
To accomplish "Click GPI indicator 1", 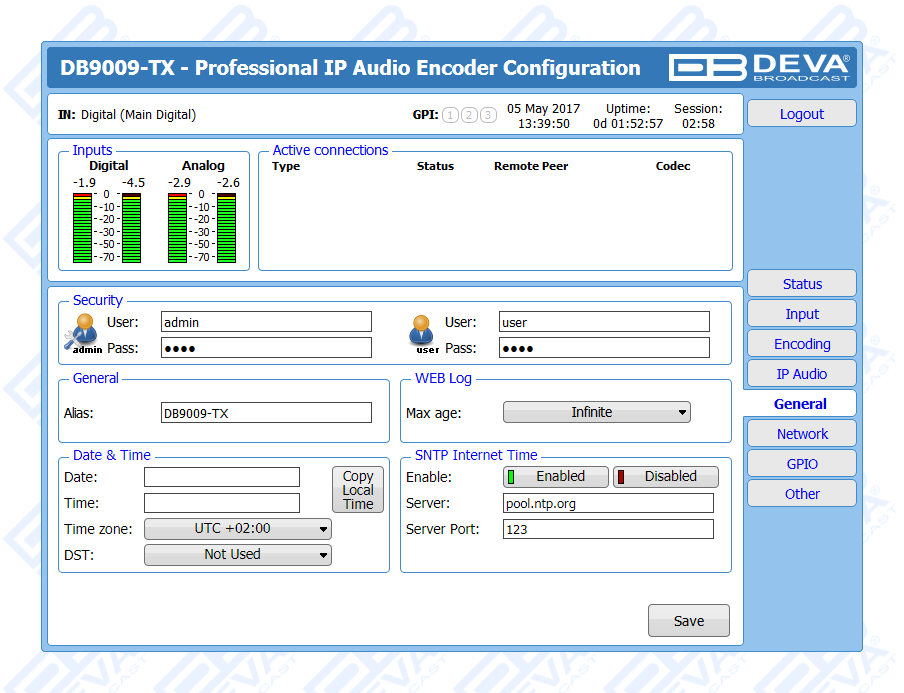I will point(450,115).
